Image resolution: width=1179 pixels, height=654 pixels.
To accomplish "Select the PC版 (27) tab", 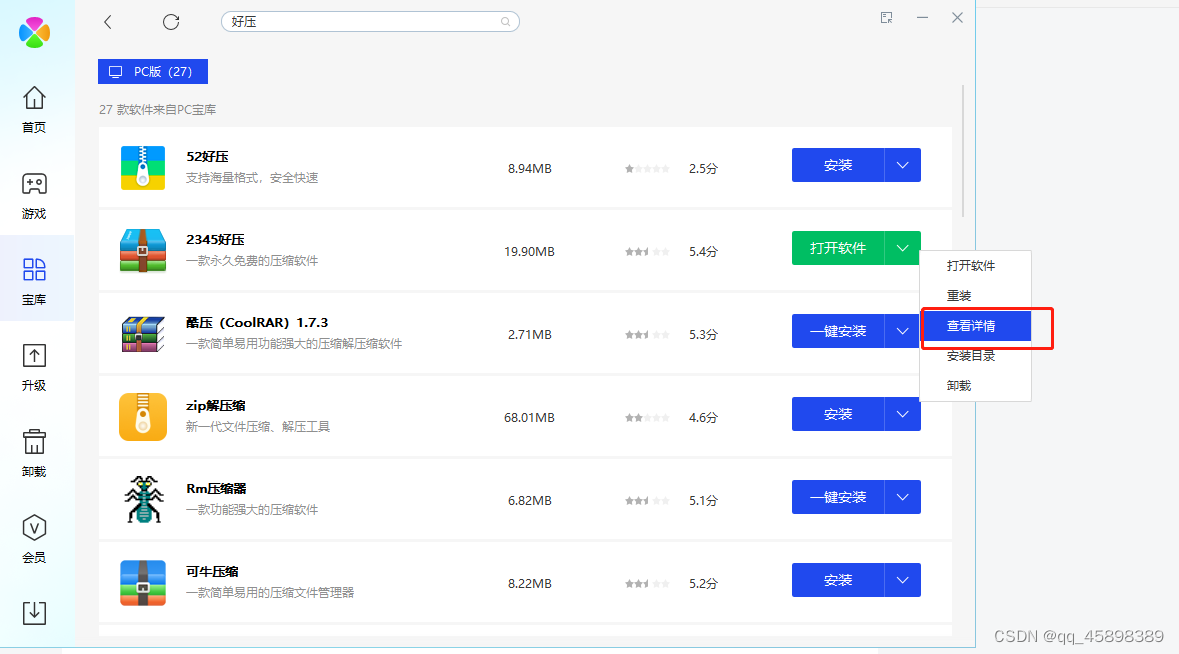I will click(153, 71).
